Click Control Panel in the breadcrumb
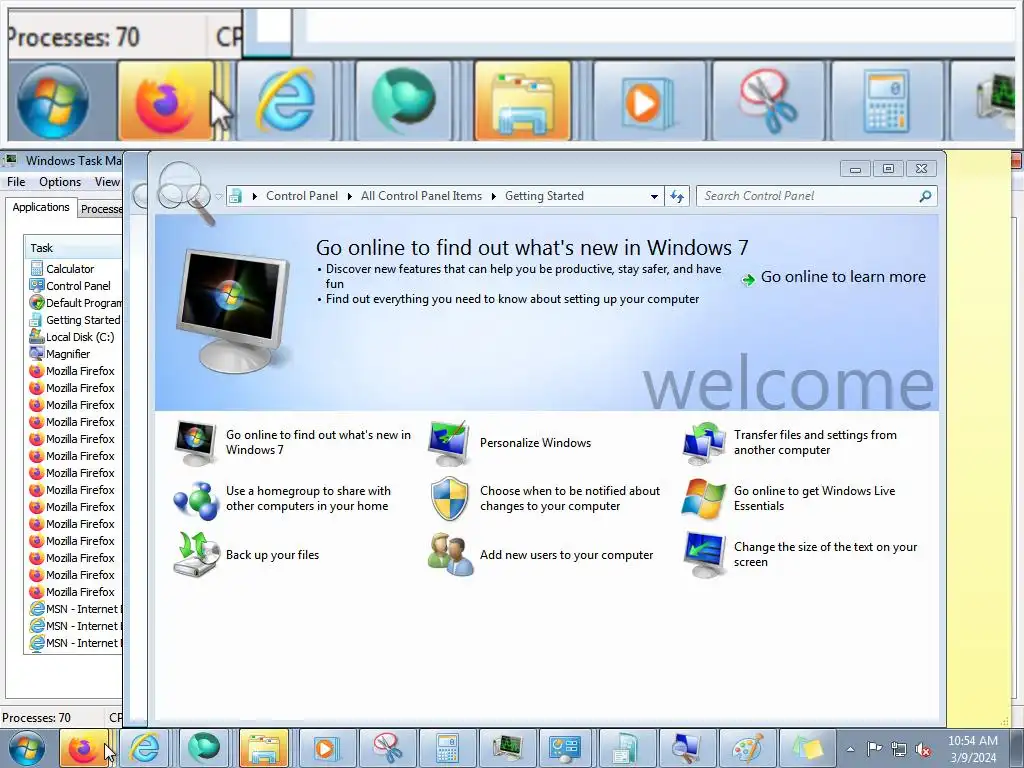Image resolution: width=1024 pixels, height=768 pixels. coord(302,196)
